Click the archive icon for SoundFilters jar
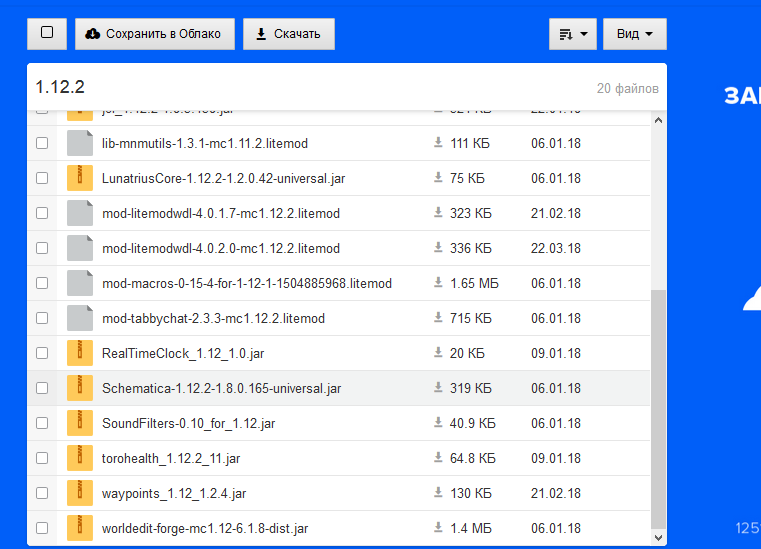The height and width of the screenshot is (549, 761). pos(80,423)
